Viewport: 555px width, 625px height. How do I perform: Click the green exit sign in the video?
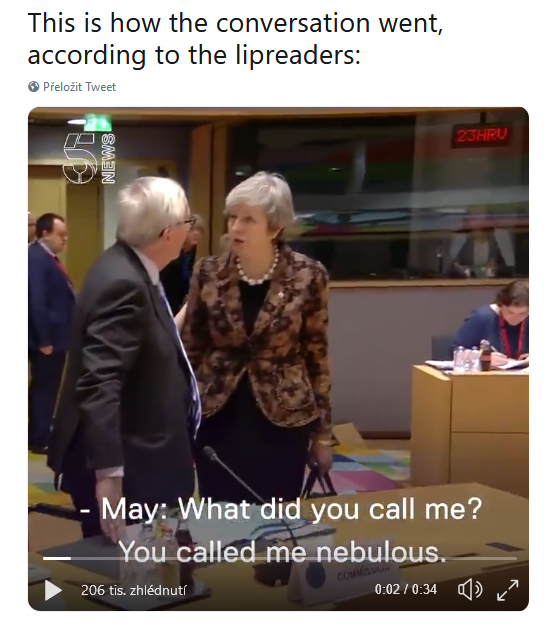(98, 123)
